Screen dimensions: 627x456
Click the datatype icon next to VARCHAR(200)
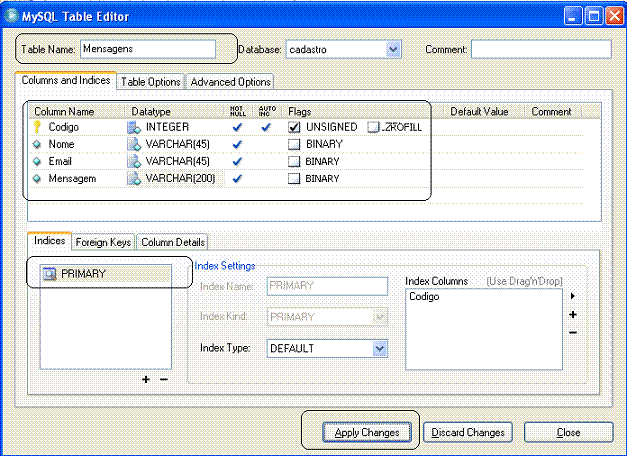tap(134, 178)
